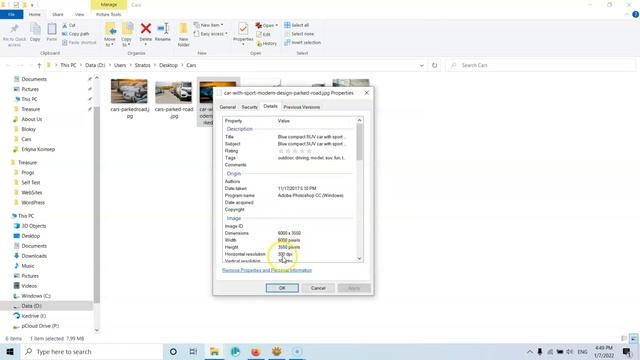
Task: Select Paste shortcut in Clipboard group
Action: point(79,42)
